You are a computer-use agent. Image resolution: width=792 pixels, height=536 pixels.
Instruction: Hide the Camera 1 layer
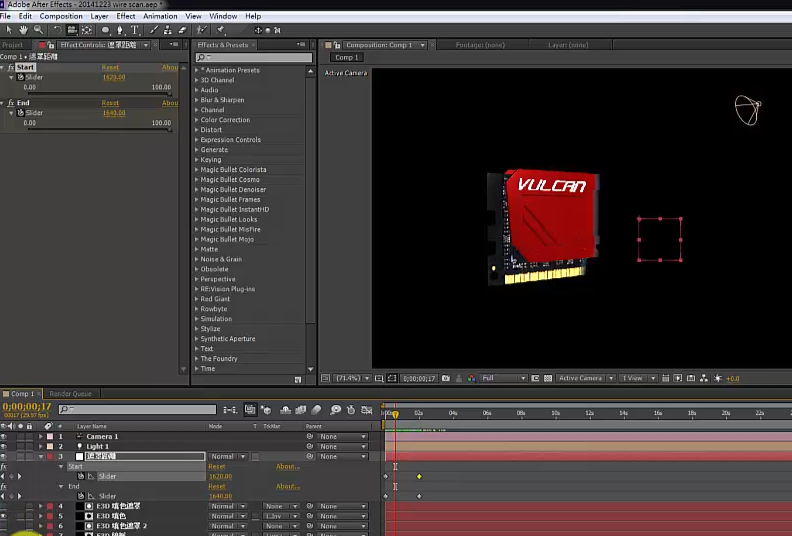tap(4, 436)
